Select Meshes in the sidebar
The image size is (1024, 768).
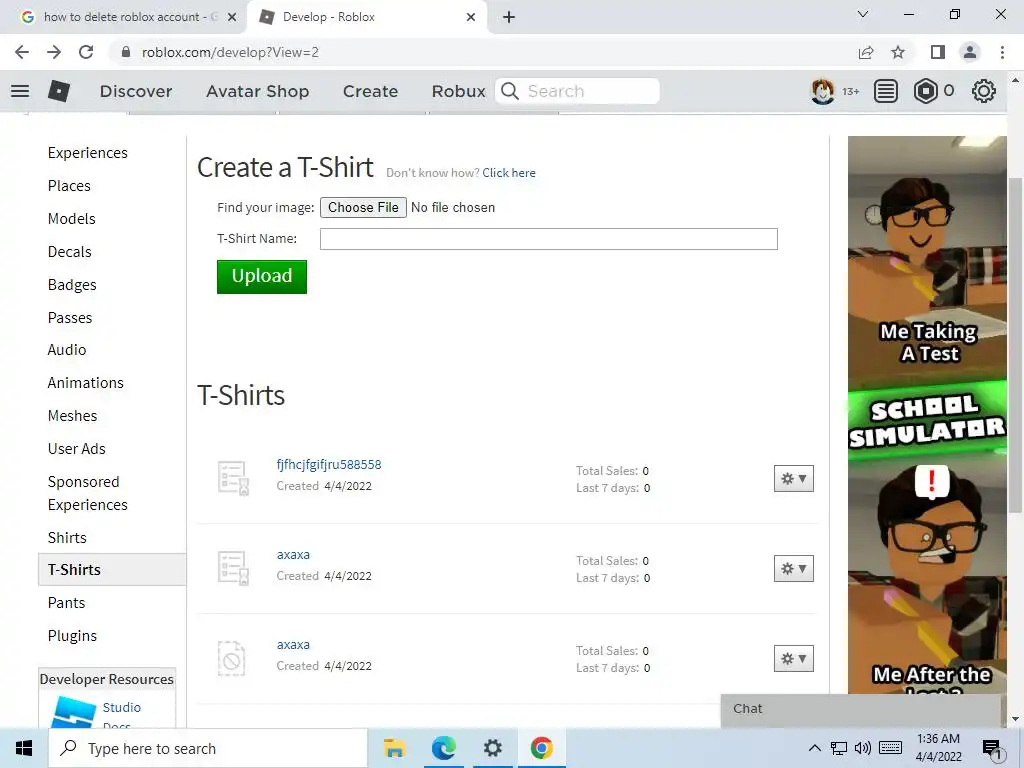click(72, 416)
